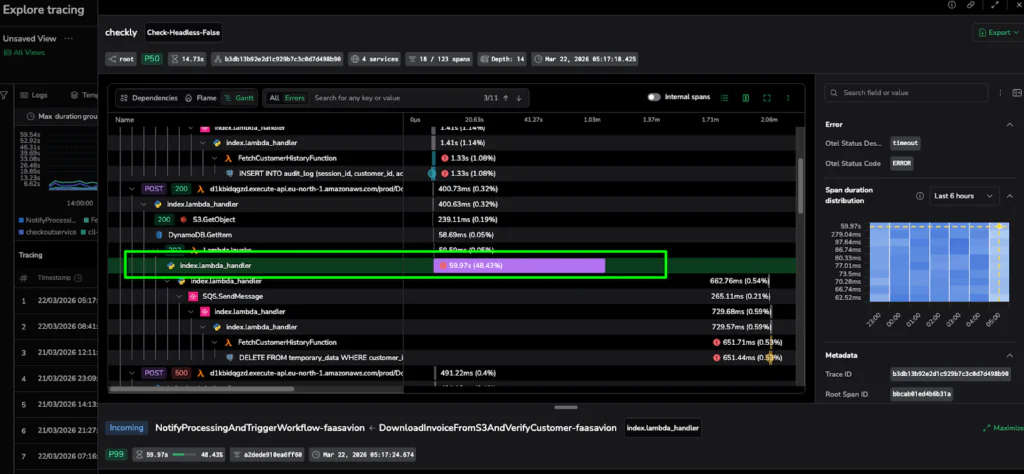The image size is (1024, 474).
Task: Click the fullscreen expand icon in Gantt toolbar
Action: (x=767, y=98)
